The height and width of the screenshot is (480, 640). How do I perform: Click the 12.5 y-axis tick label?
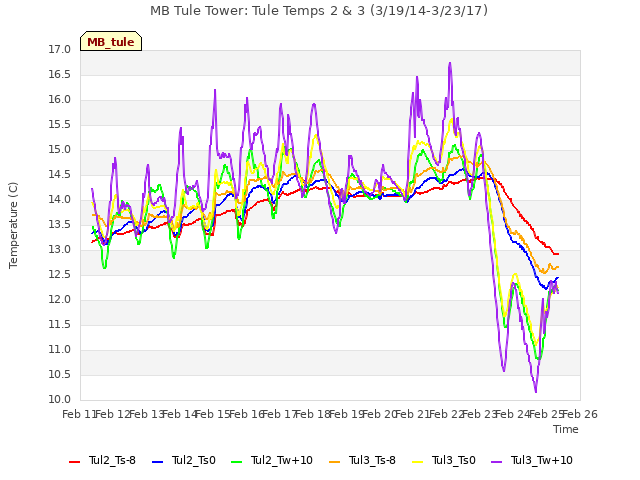[60, 275]
